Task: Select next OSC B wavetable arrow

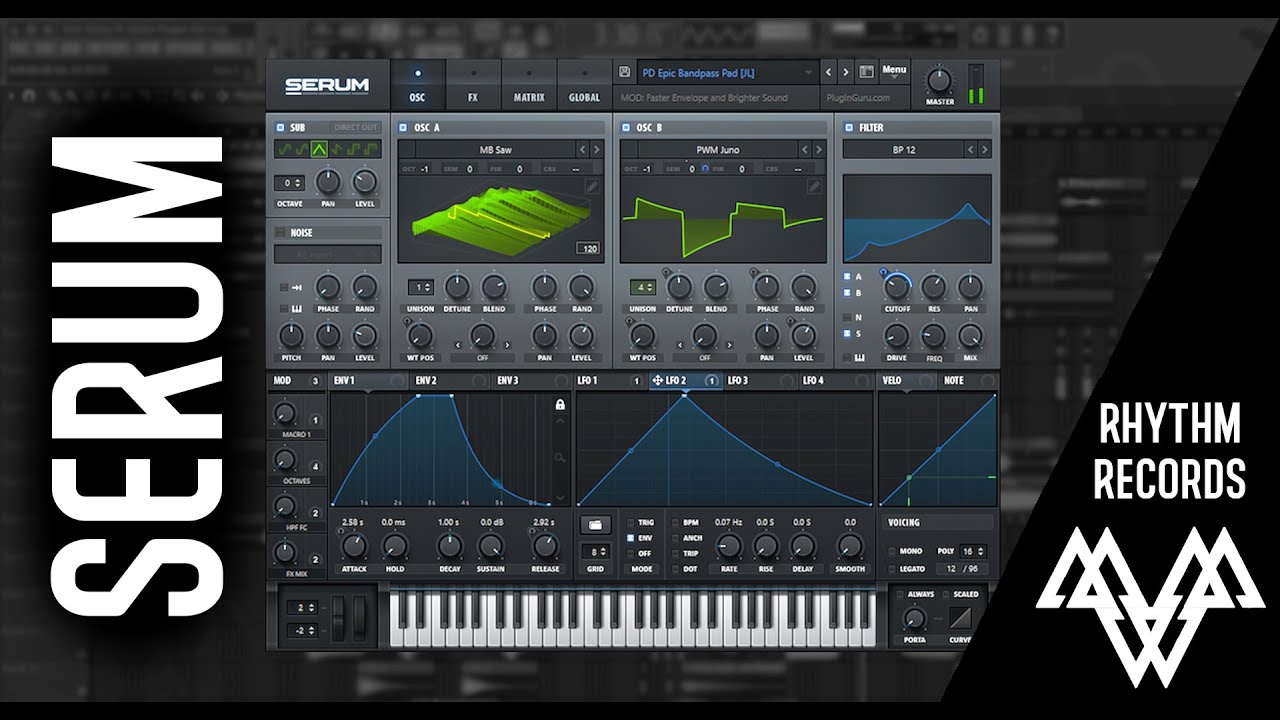Action: (x=819, y=150)
